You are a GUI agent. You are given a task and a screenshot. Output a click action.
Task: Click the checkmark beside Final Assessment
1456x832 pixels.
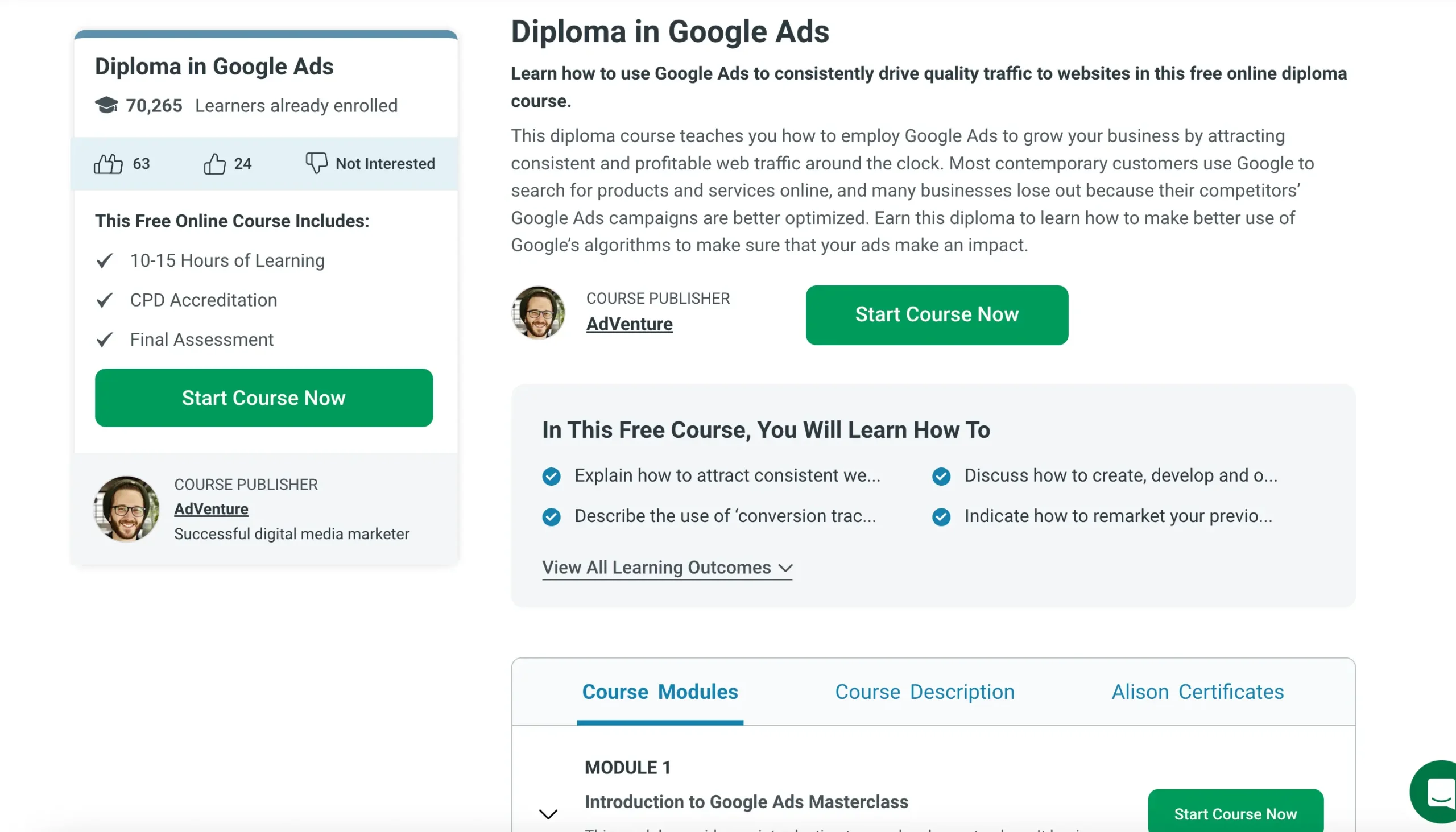click(105, 340)
